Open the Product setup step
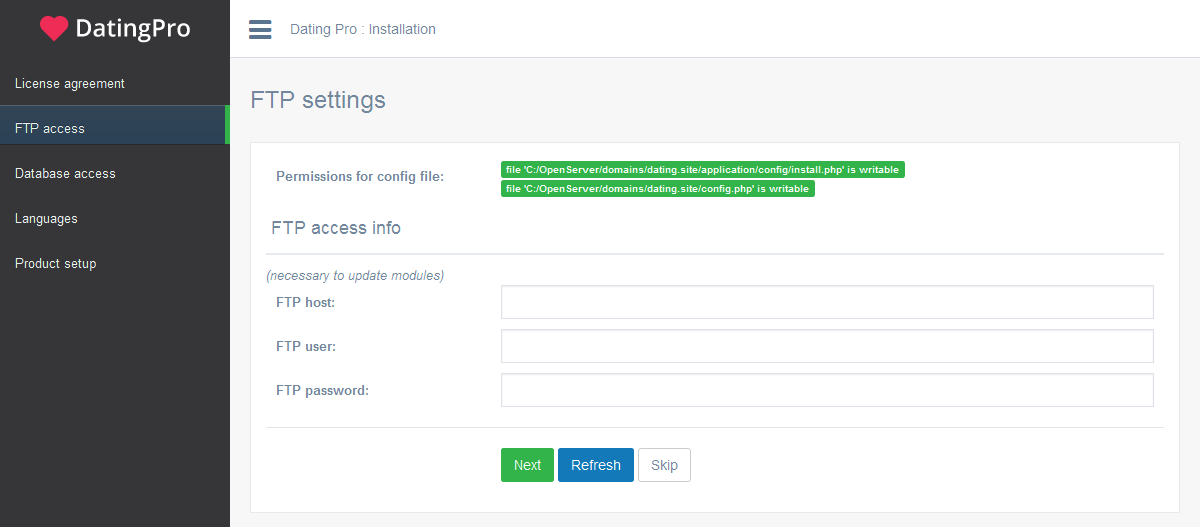Viewport: 1200px width, 527px height. coord(115,263)
